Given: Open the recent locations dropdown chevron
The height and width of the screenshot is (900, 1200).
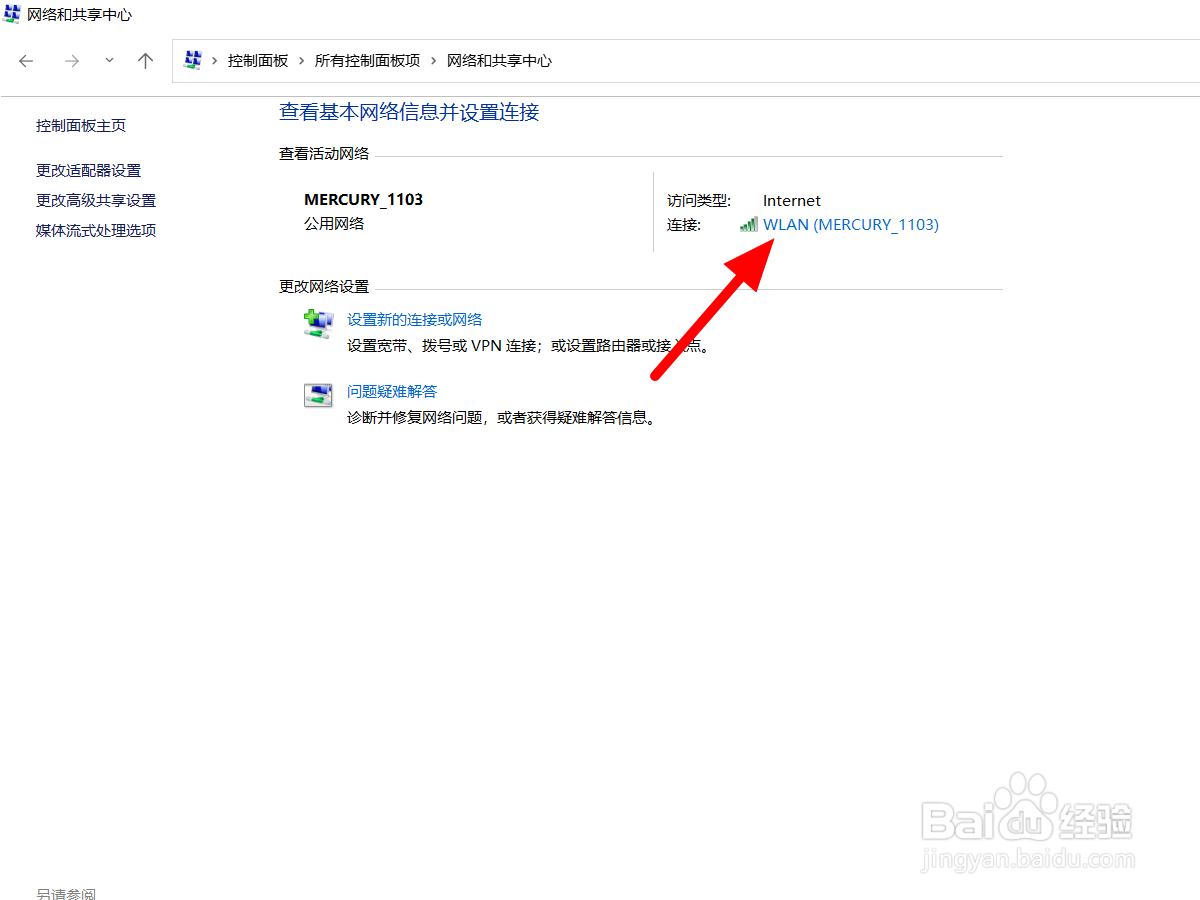Looking at the screenshot, I should point(108,60).
